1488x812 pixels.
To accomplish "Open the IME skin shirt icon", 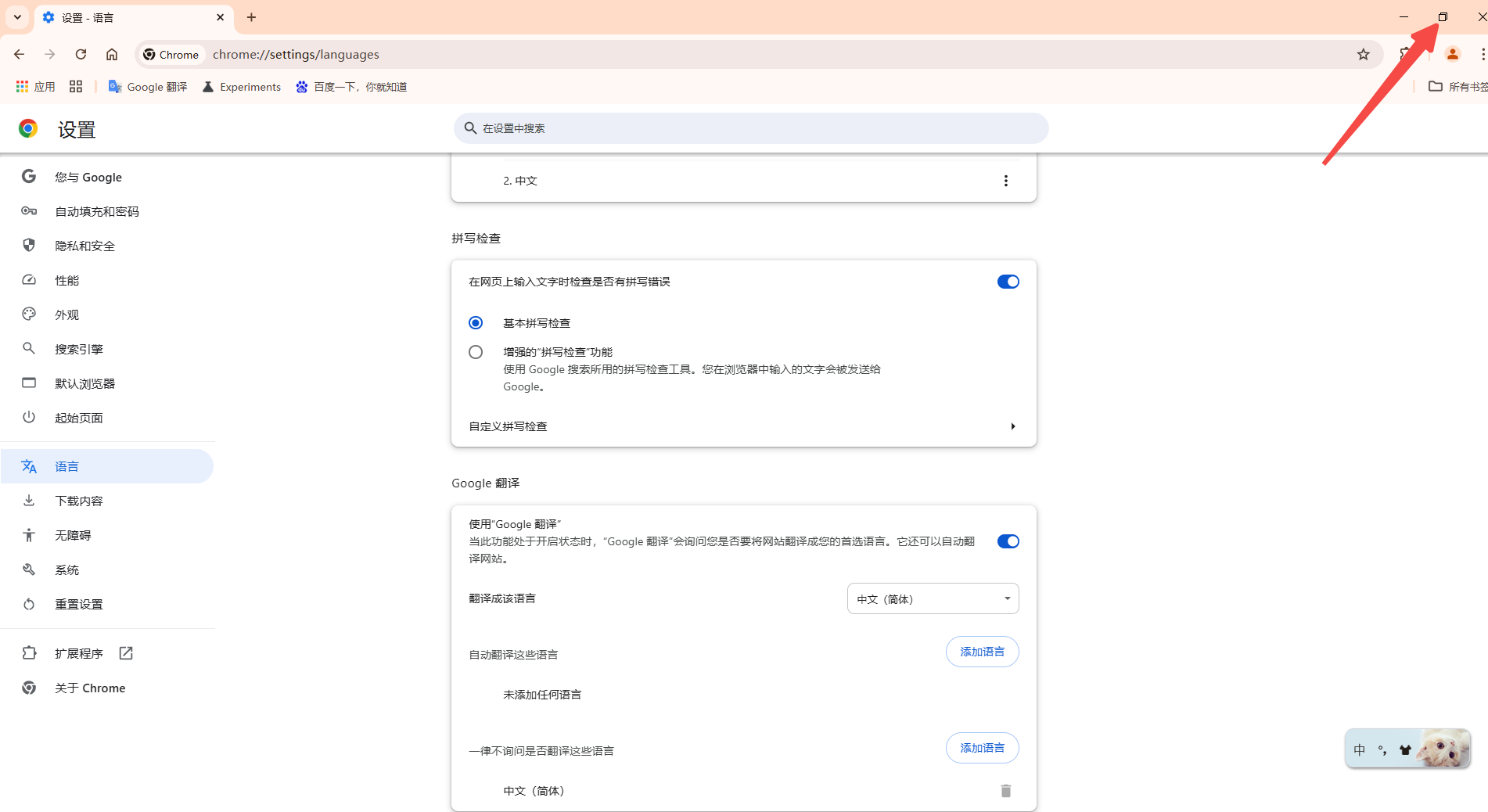I will pos(1405,750).
